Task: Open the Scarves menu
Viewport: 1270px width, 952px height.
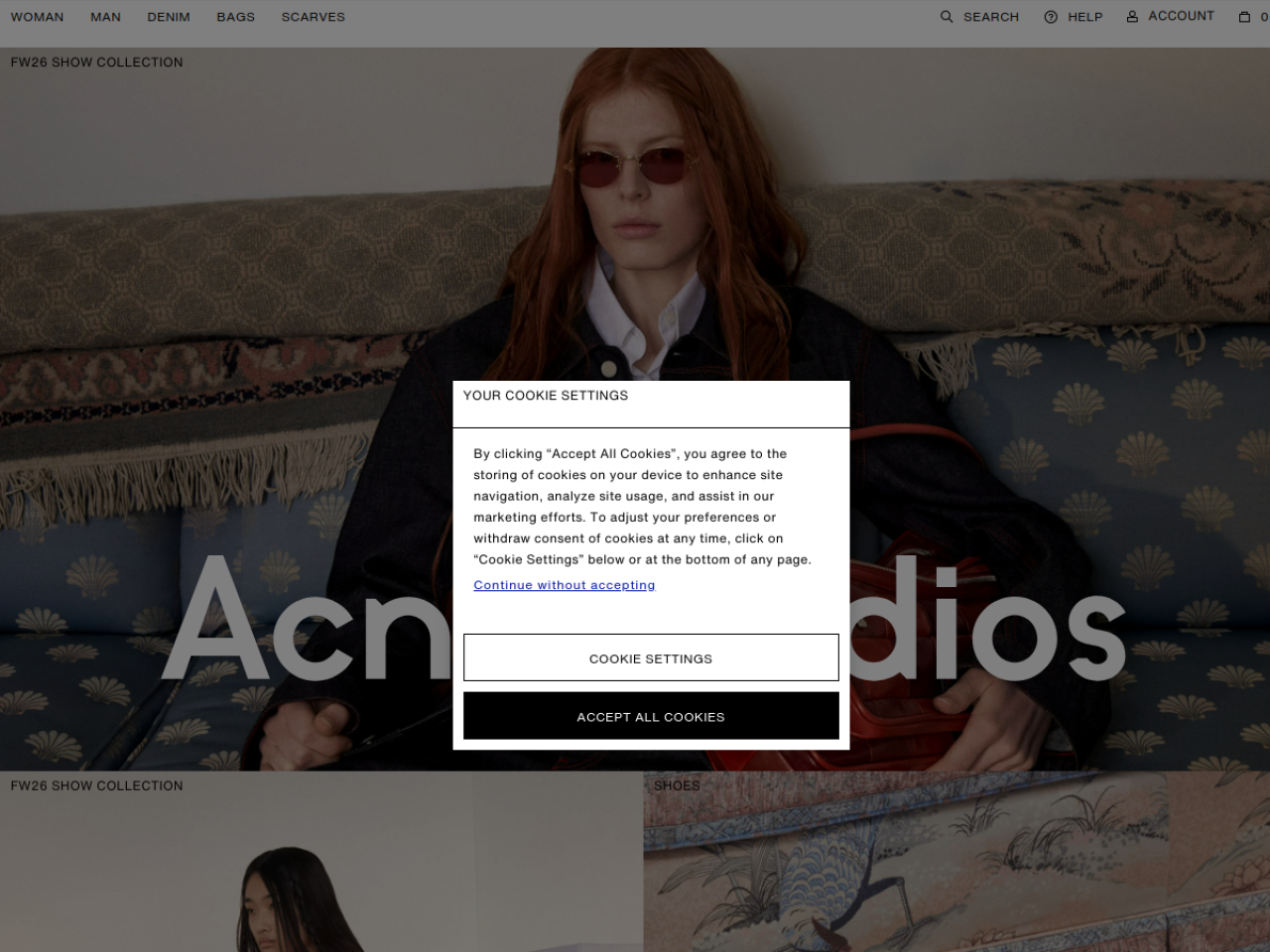Action: coord(314,17)
